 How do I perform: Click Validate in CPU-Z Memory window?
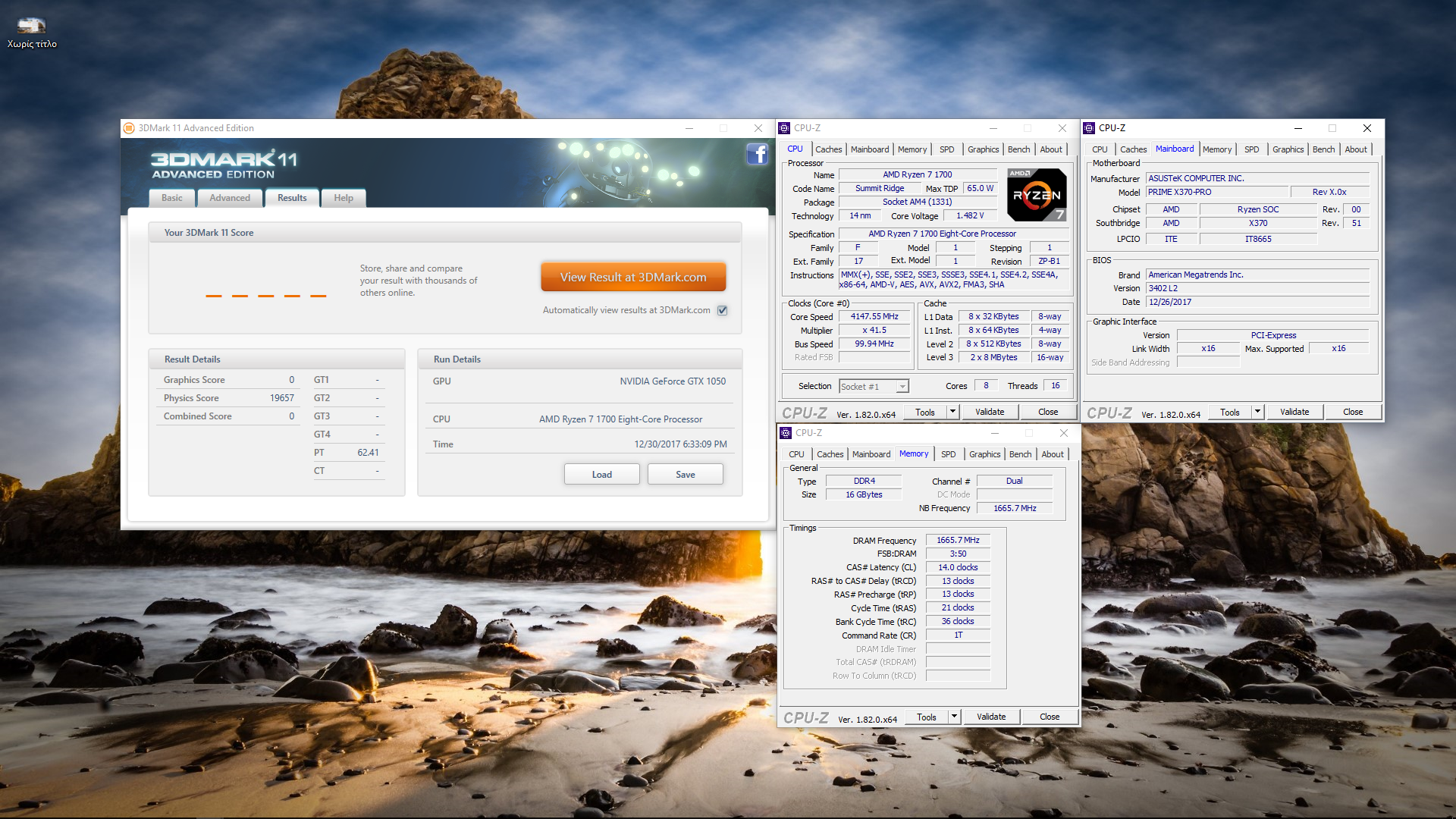click(991, 717)
